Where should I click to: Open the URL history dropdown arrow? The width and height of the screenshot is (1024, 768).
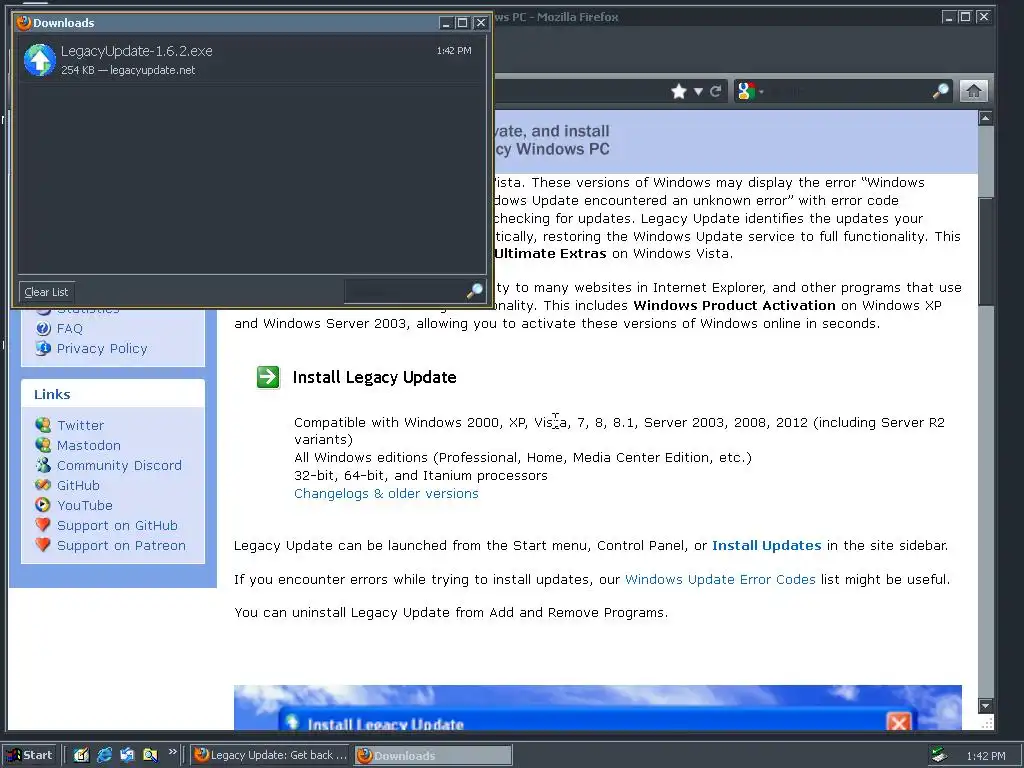698,91
